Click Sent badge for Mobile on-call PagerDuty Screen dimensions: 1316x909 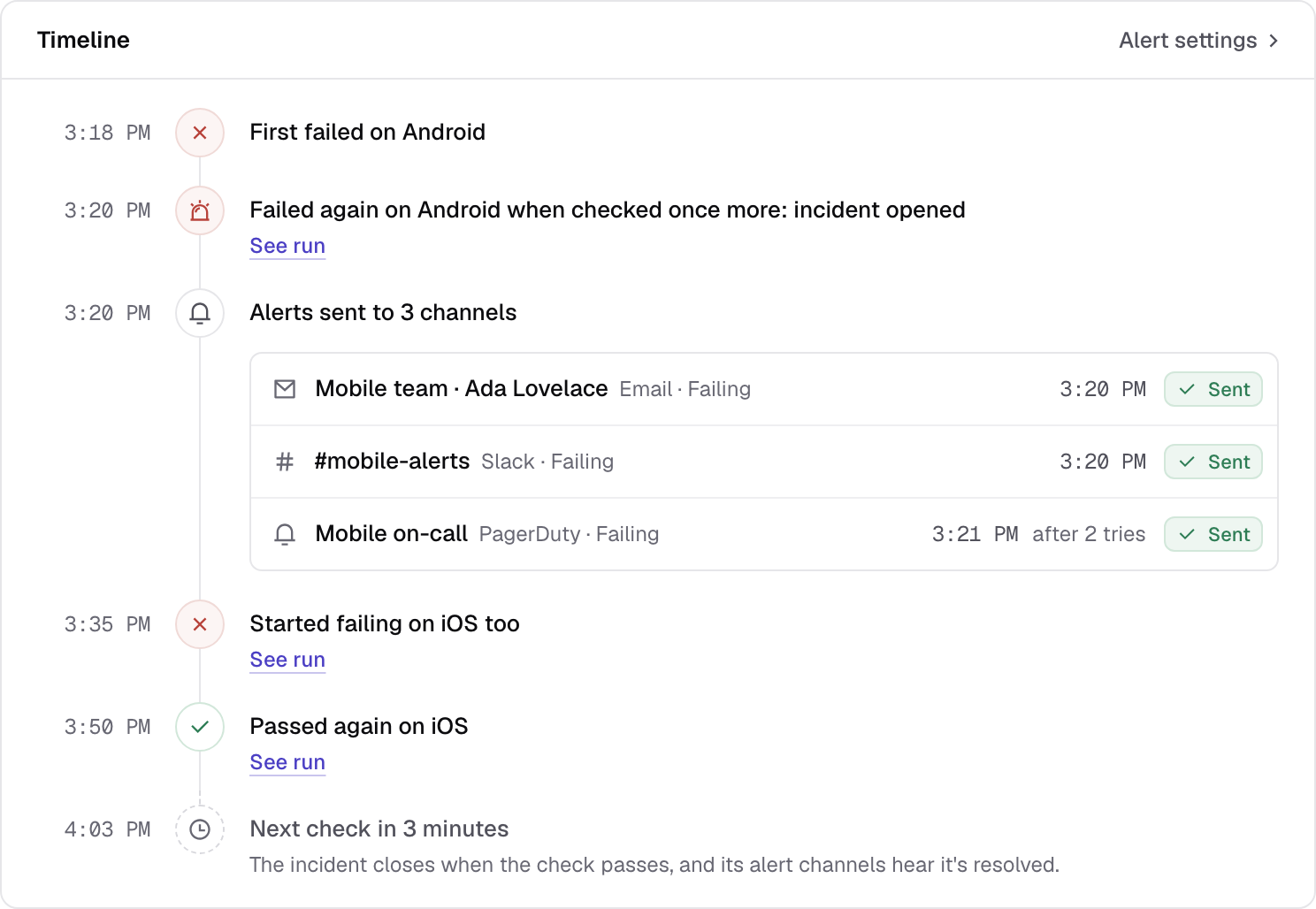coord(1213,534)
